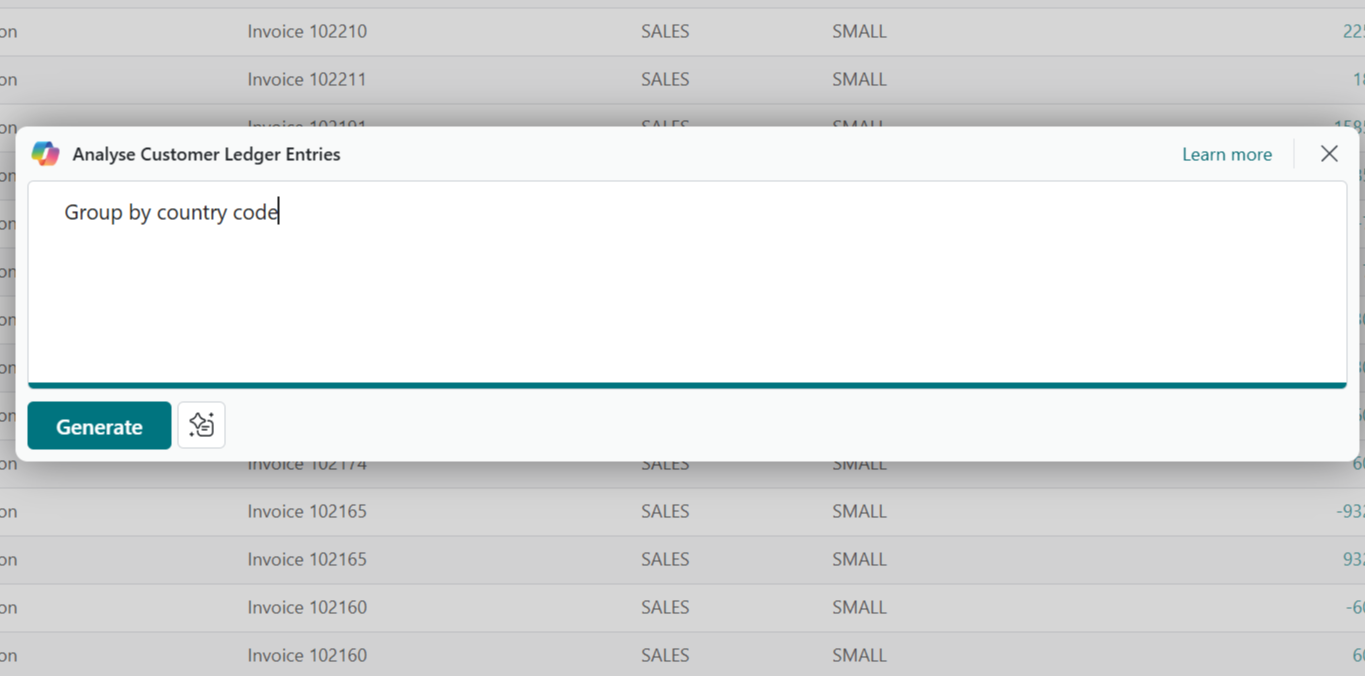This screenshot has width=1365, height=676.
Task: Click the Generate button
Action: 99,426
